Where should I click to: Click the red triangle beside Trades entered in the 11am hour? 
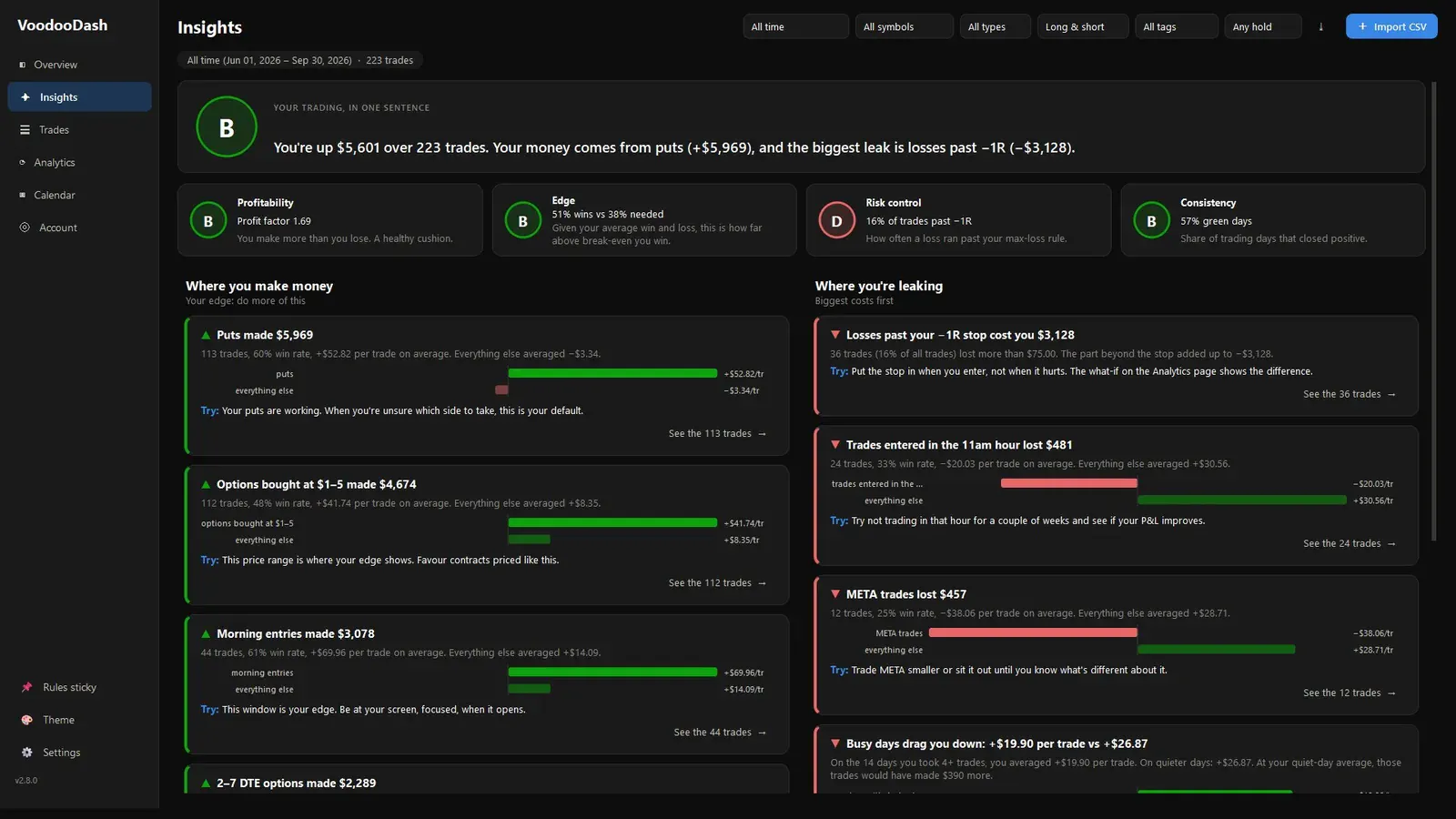point(835,445)
